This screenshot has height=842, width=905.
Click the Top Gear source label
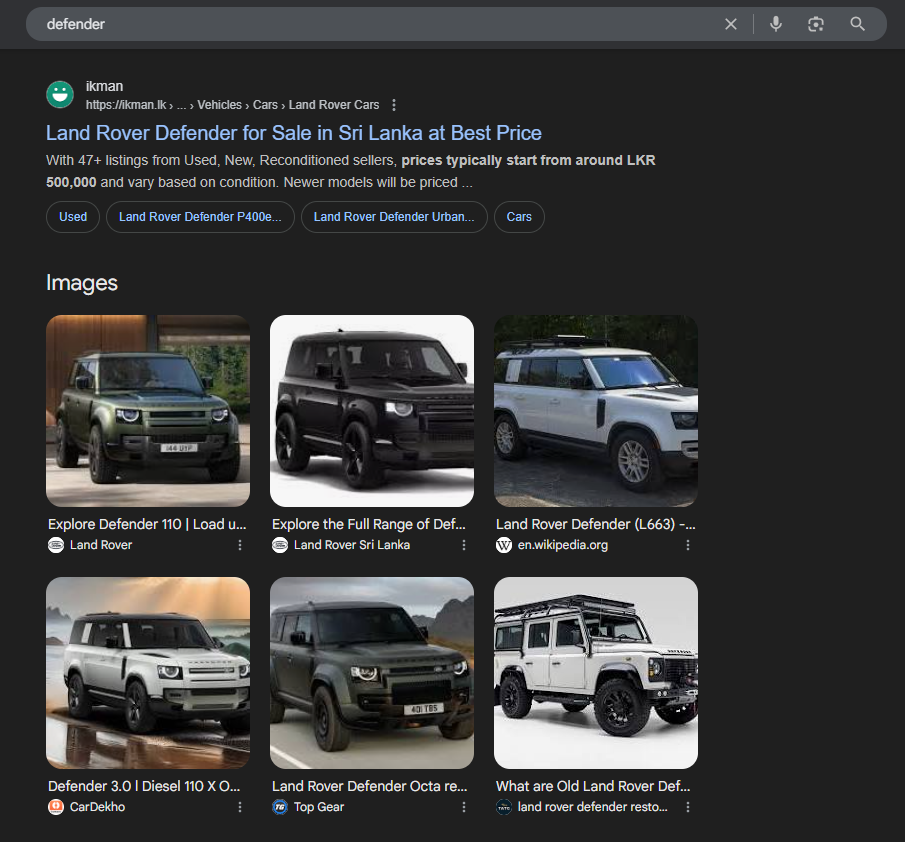tap(319, 807)
